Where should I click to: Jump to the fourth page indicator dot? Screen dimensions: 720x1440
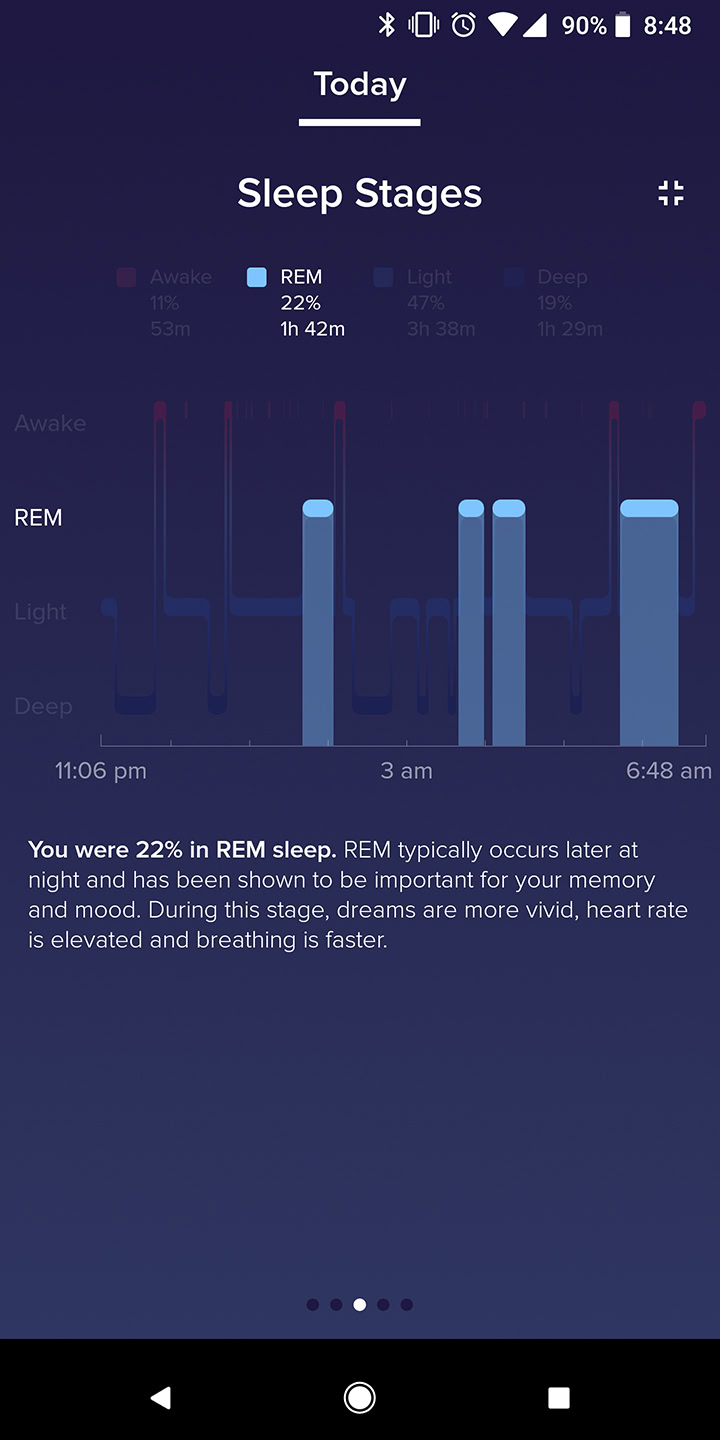pyautogui.click(x=383, y=1304)
